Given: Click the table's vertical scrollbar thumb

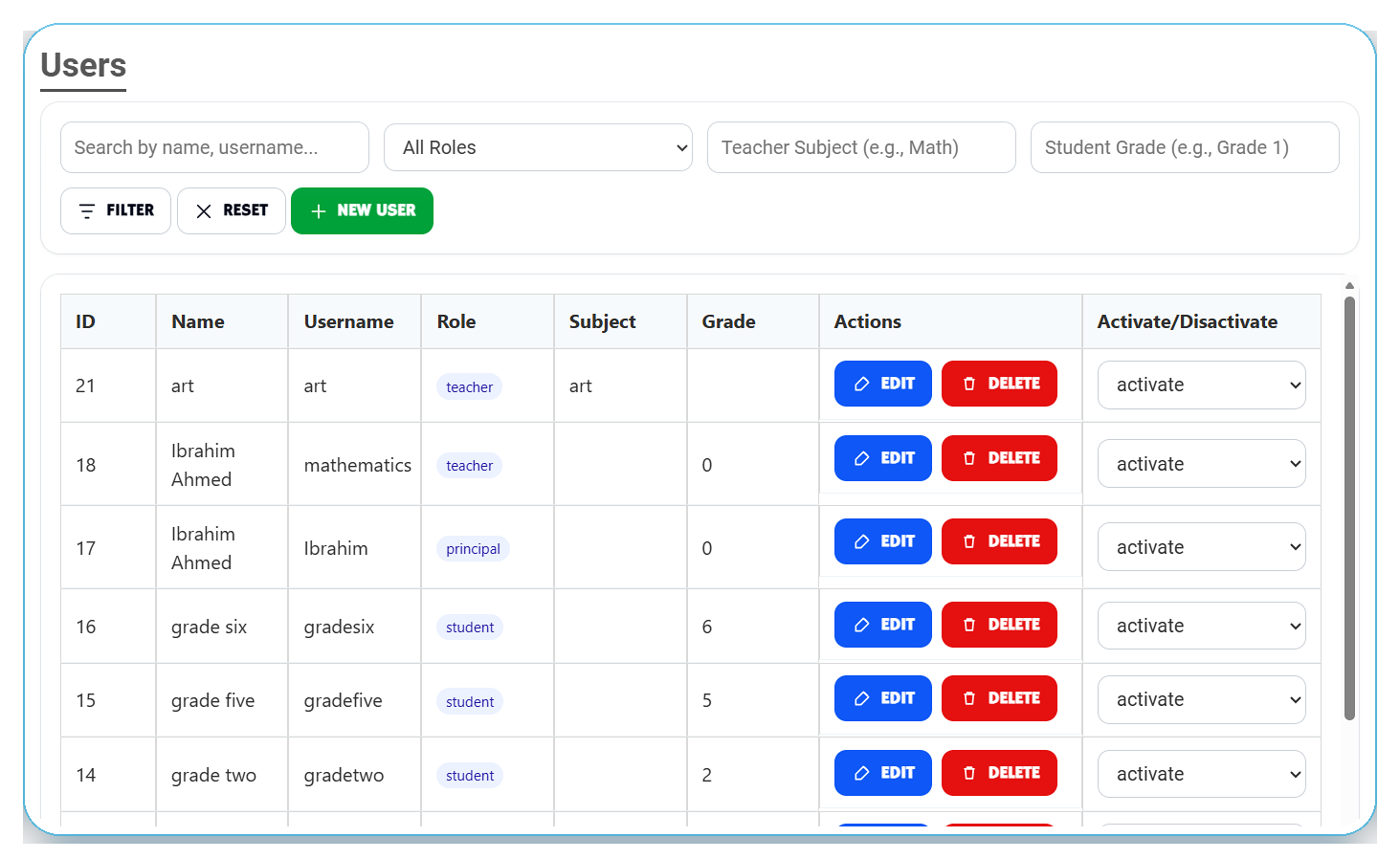Looking at the screenshot, I should tap(1349, 507).
